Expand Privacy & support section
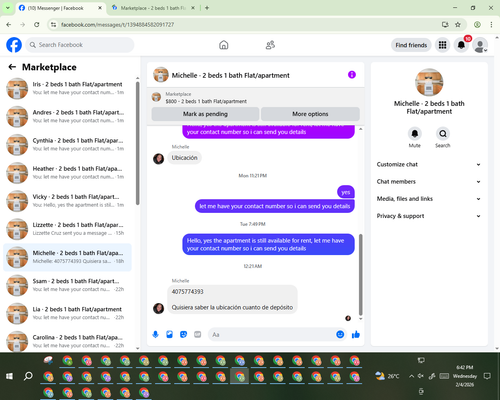This screenshot has width=500, height=400. click(429, 216)
